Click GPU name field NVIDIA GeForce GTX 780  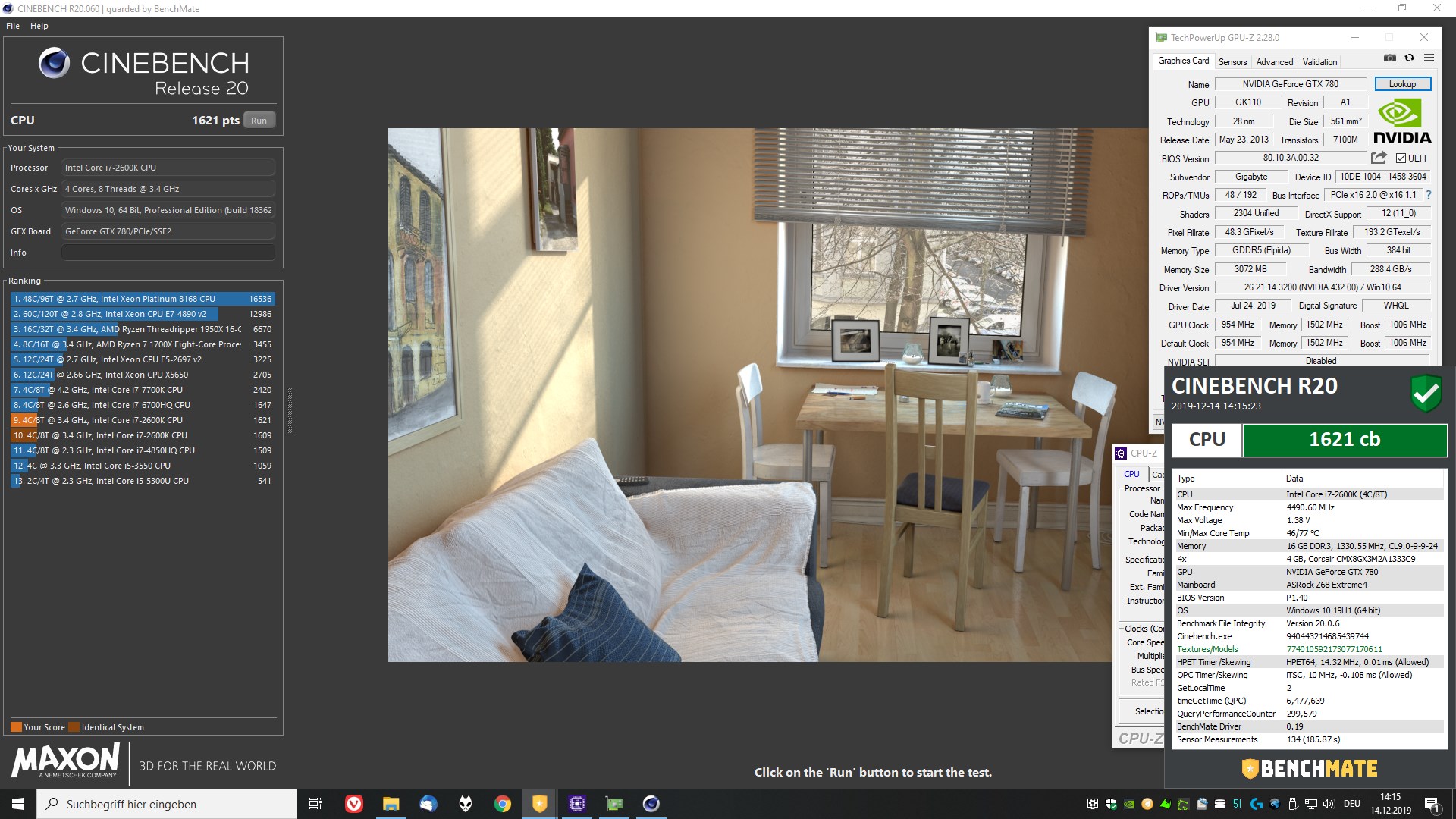coord(1290,84)
